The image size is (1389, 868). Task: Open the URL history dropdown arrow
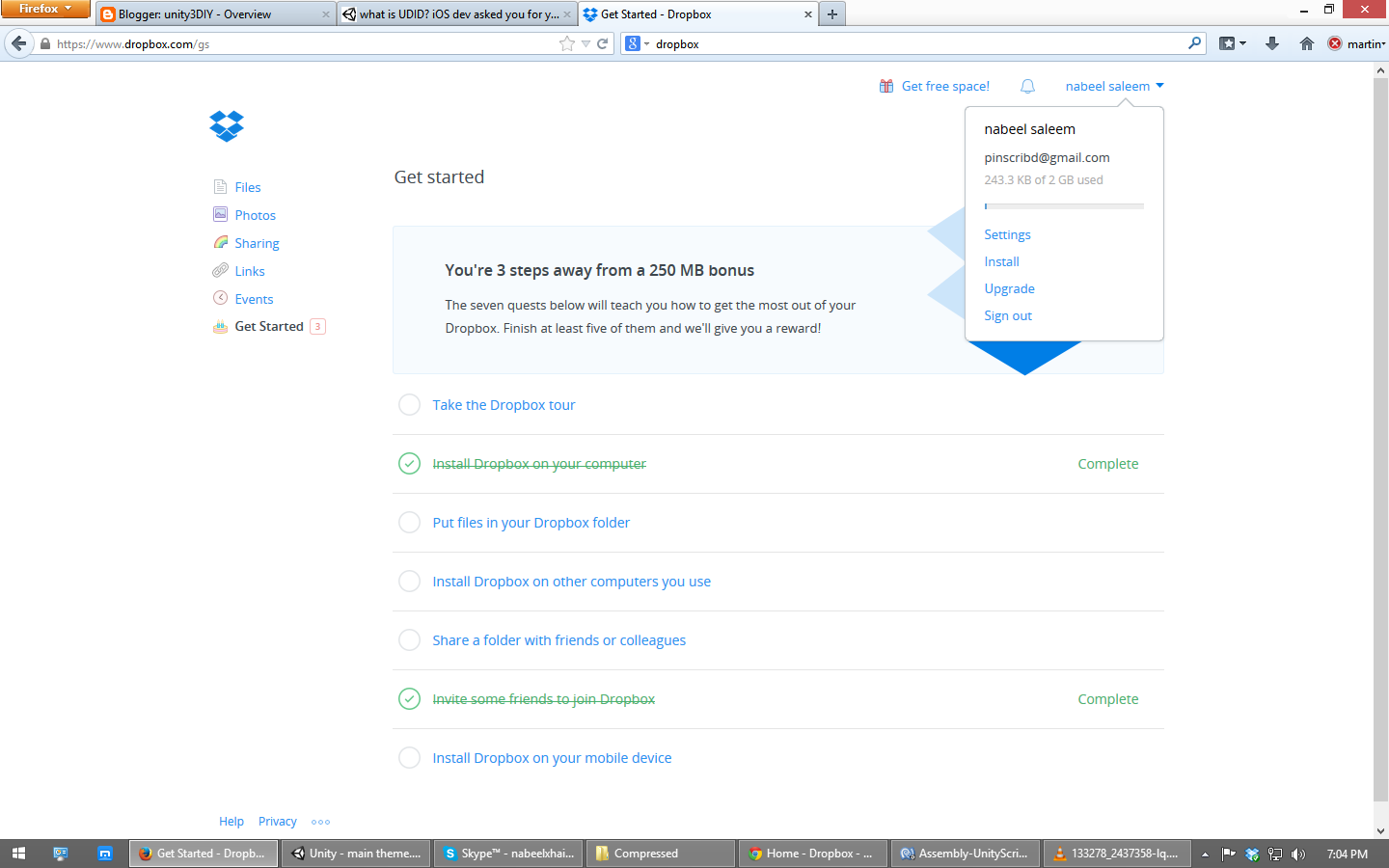[x=586, y=43]
